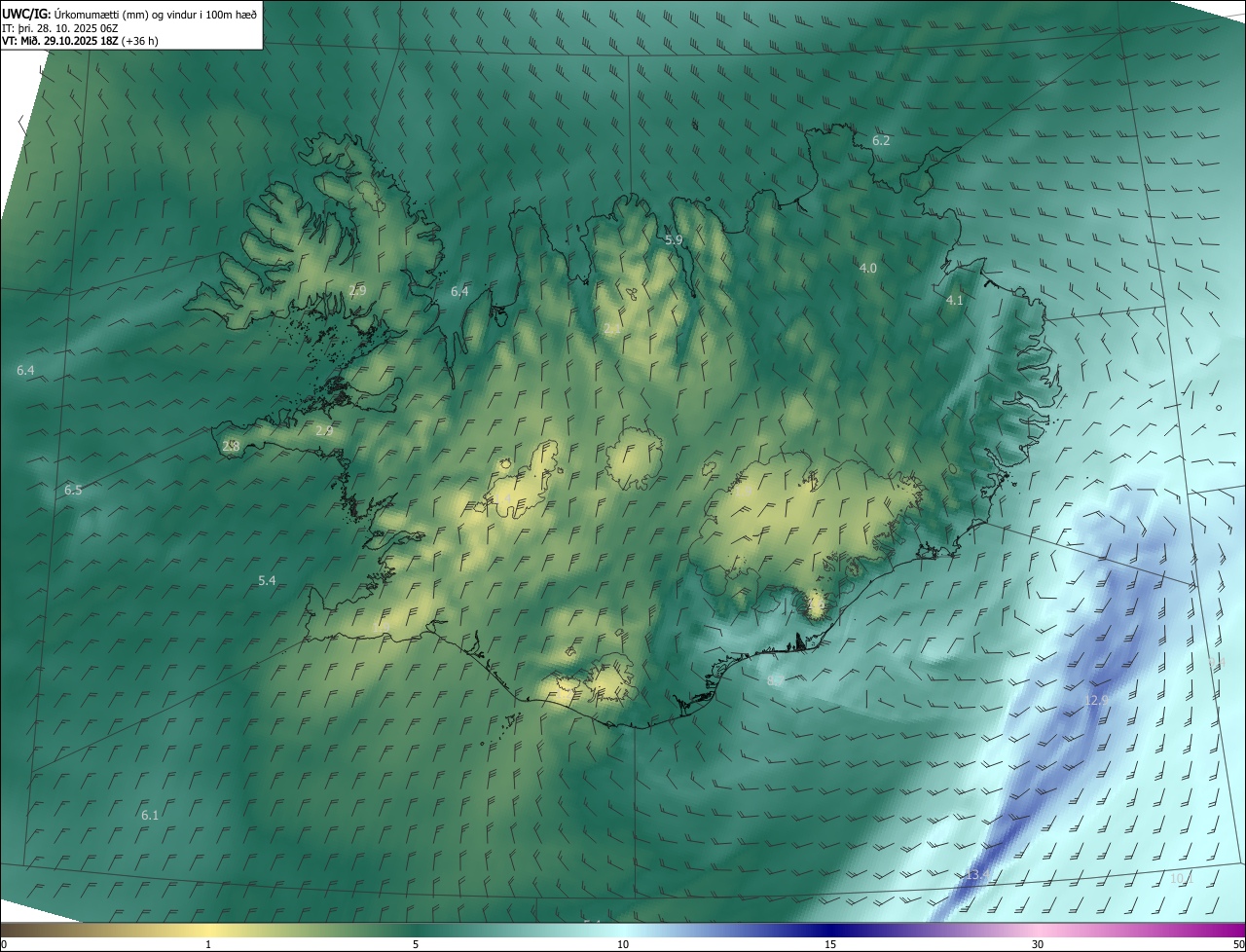
Task: Click the 5.4 value label on the map
Action: (267, 580)
